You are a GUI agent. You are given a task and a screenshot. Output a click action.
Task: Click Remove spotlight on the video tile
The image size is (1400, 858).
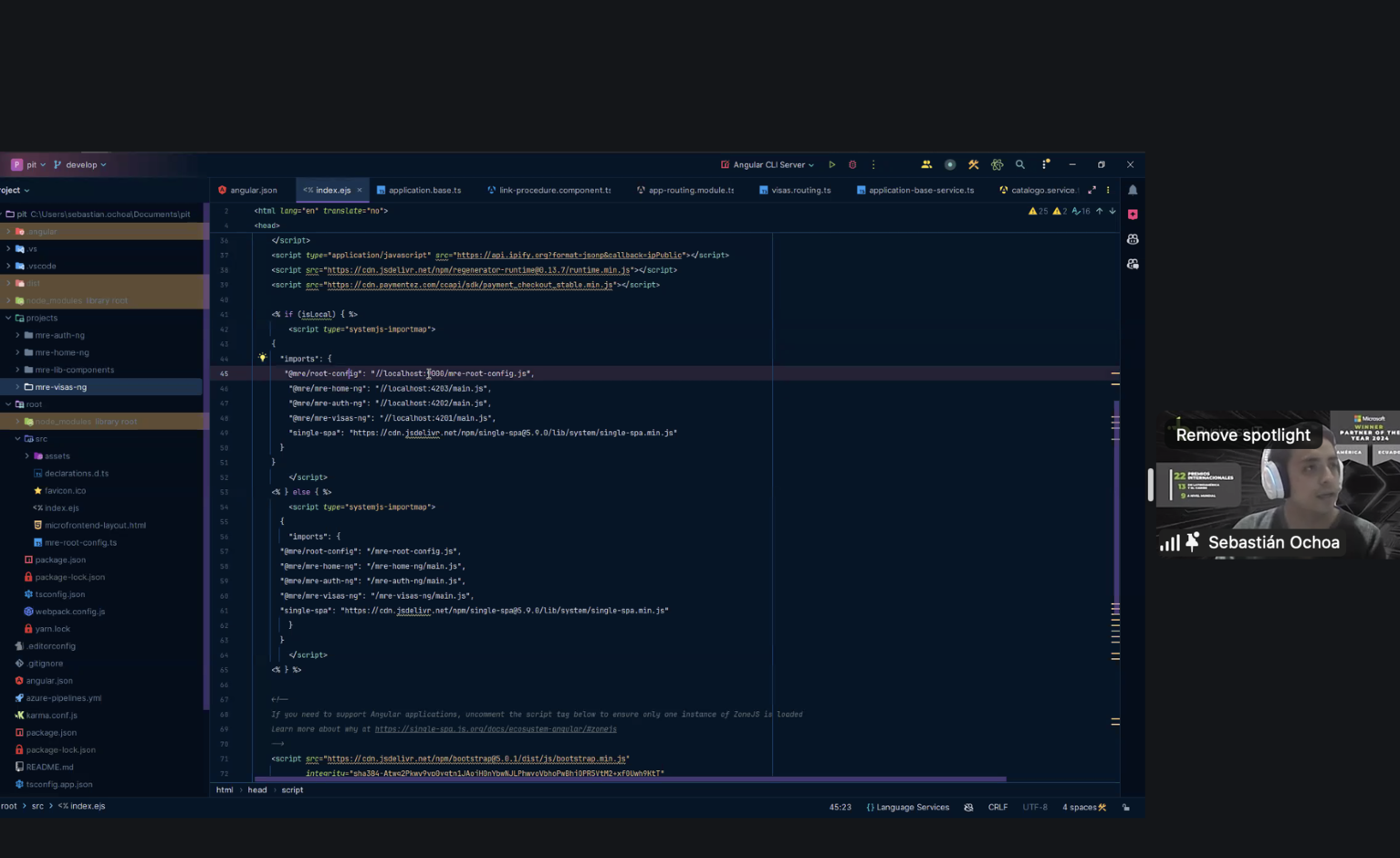click(1243, 435)
